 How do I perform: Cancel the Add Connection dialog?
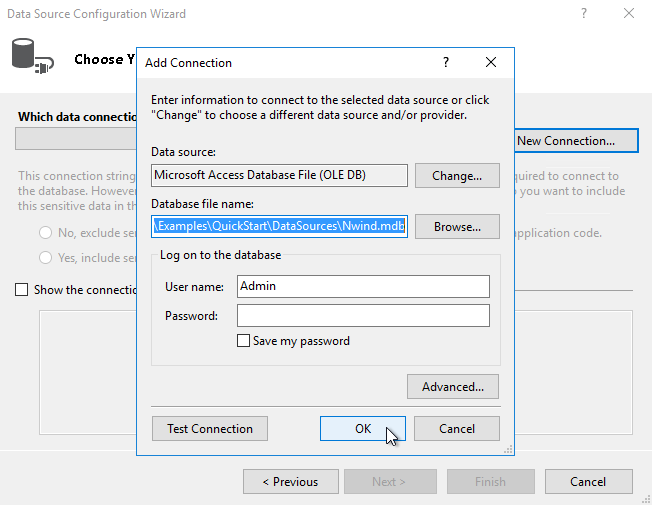point(457,429)
